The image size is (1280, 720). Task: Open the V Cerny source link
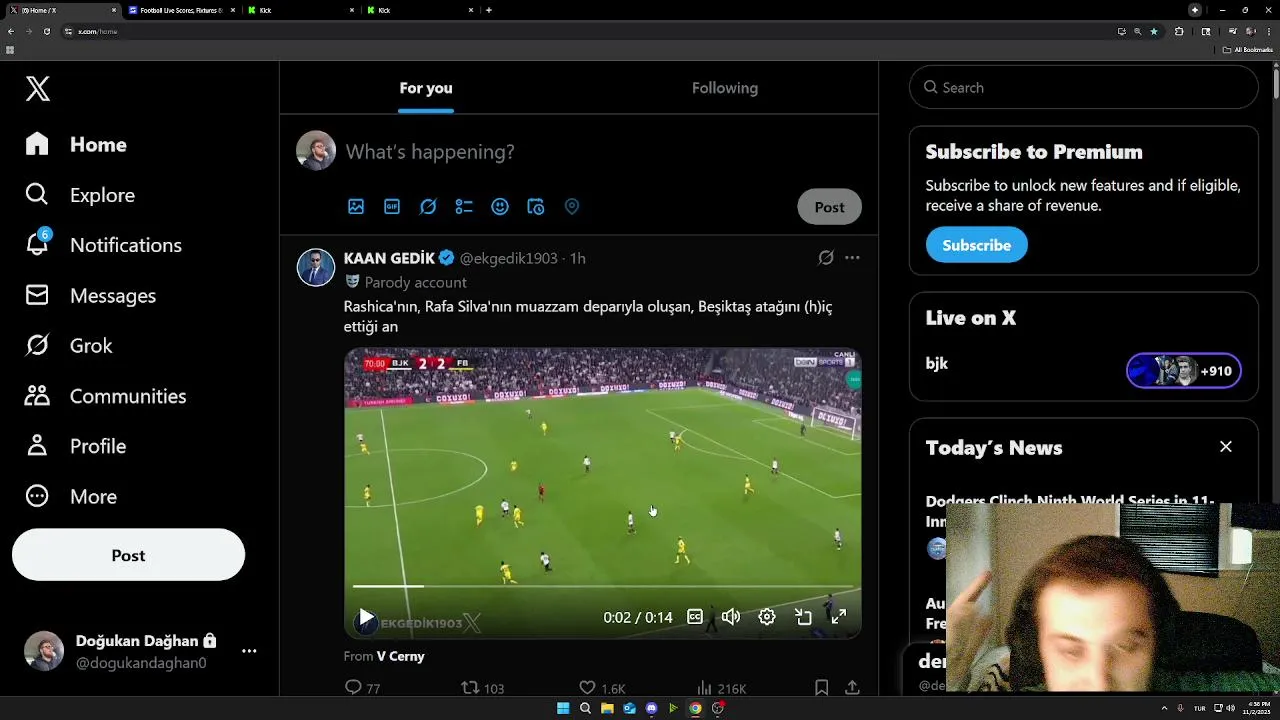400,656
